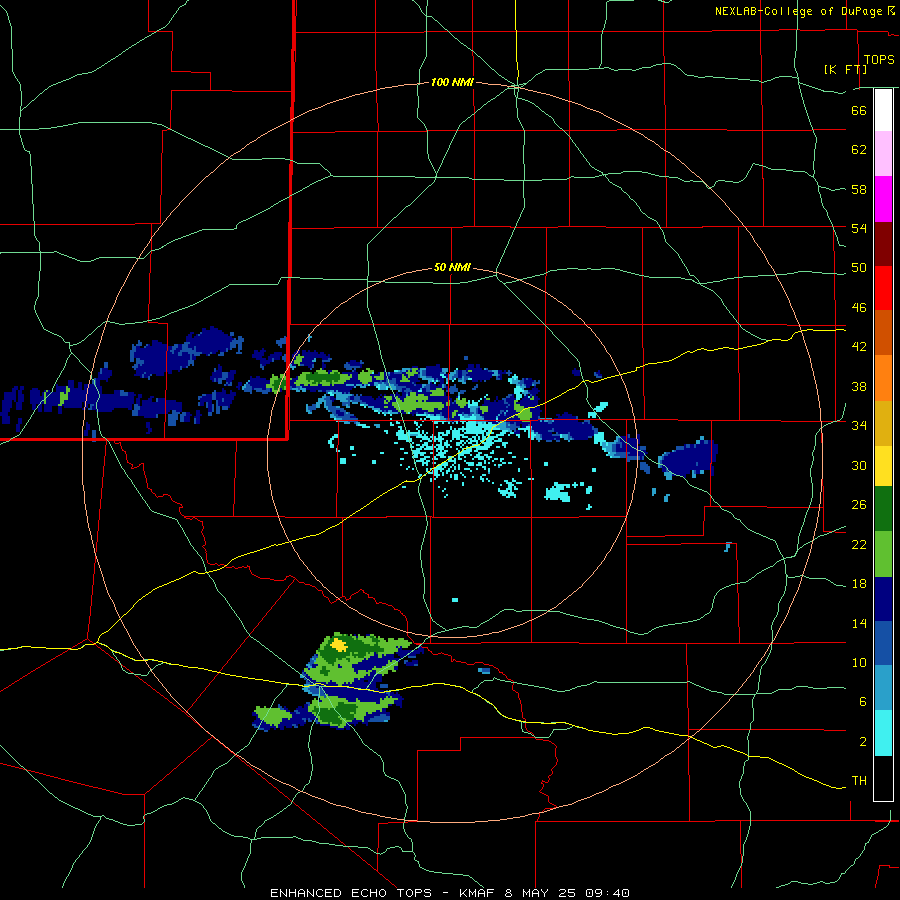
Task: Click the '14' legend value
Action: [859, 623]
